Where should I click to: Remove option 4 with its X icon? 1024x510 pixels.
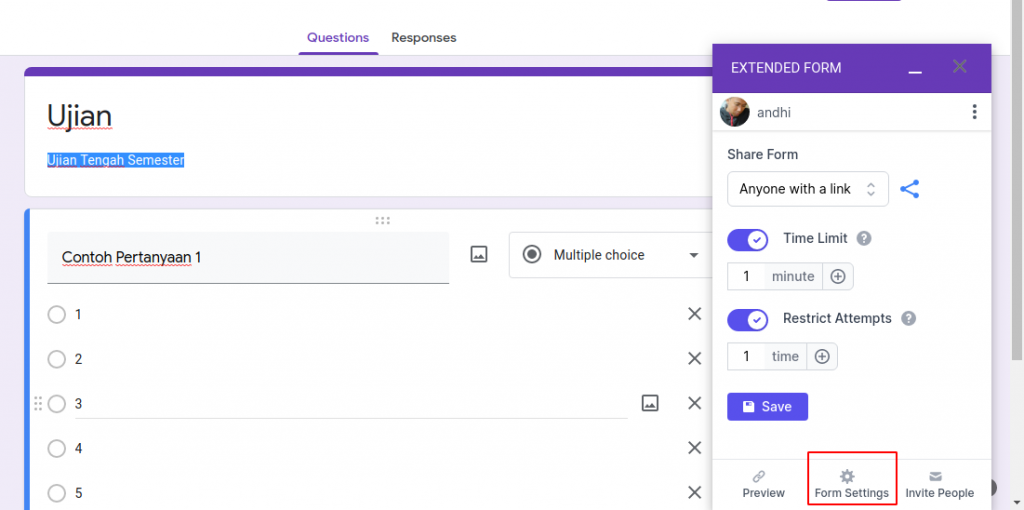point(694,448)
